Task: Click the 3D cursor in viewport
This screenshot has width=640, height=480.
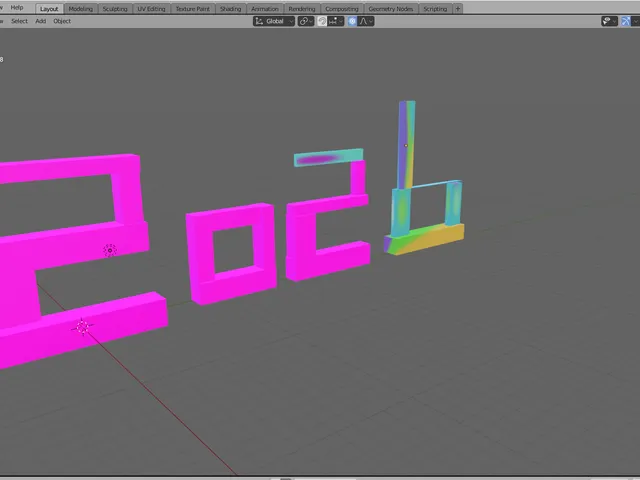Action: [x=83, y=327]
